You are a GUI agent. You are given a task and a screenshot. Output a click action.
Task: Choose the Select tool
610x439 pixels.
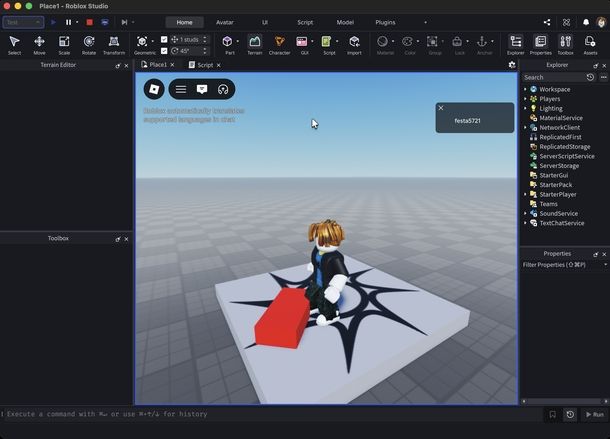(14, 45)
